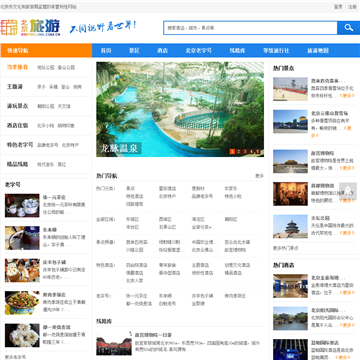Switch to carousel slide 1

coord(233,152)
